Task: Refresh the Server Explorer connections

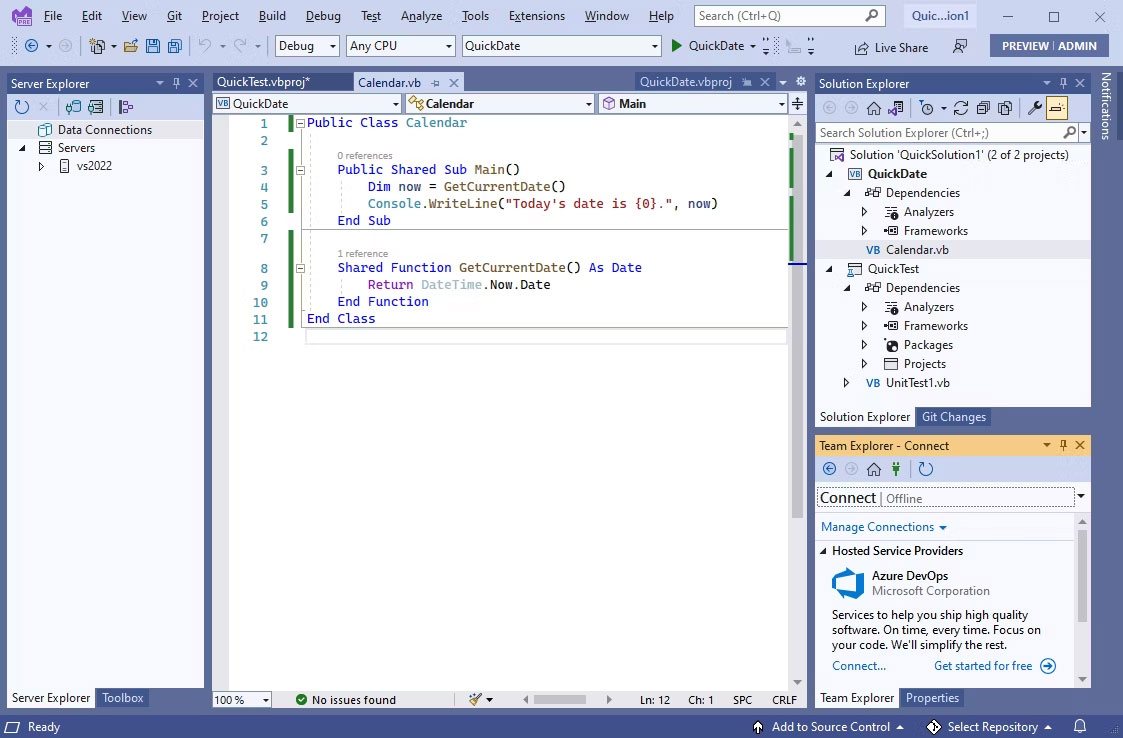Action: (x=20, y=106)
